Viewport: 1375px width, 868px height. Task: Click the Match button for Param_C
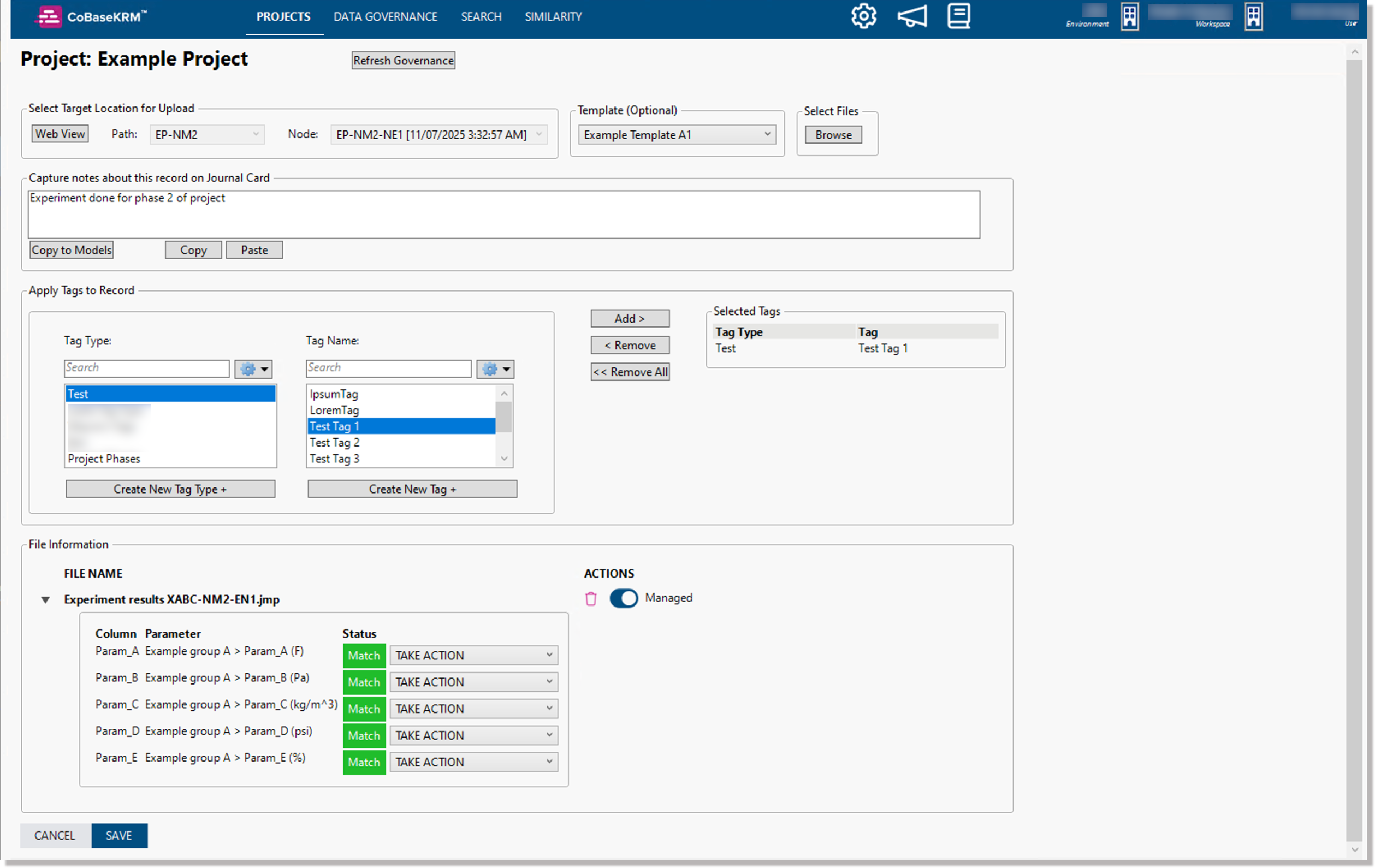point(364,709)
